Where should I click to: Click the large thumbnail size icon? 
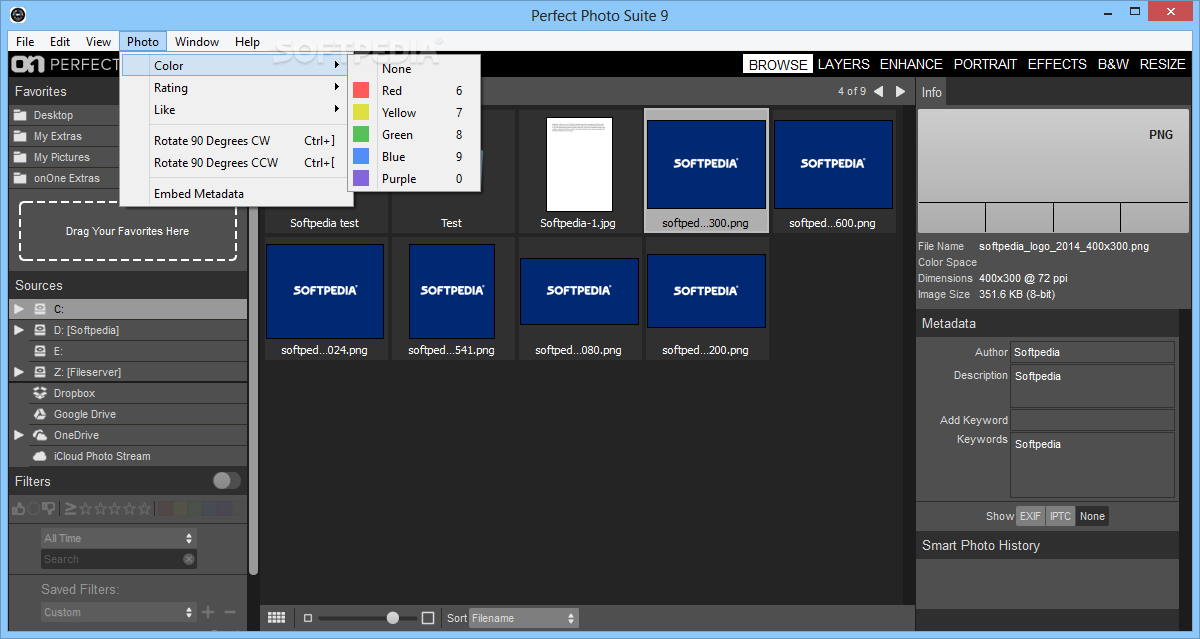428,618
